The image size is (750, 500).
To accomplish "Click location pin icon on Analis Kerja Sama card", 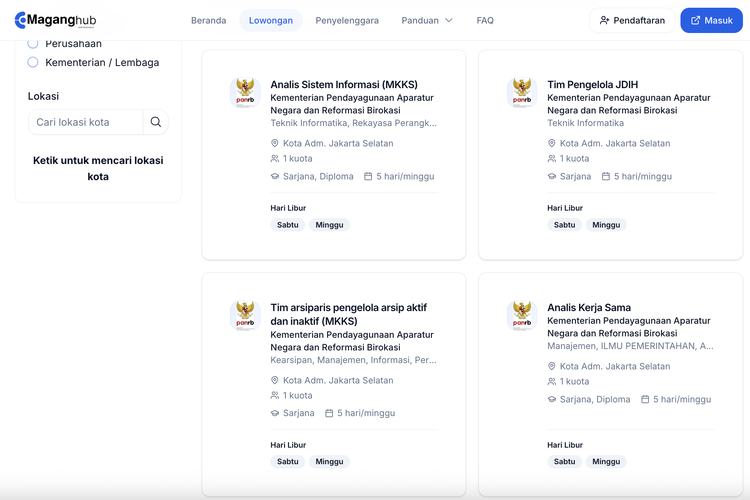I will (x=551, y=366).
